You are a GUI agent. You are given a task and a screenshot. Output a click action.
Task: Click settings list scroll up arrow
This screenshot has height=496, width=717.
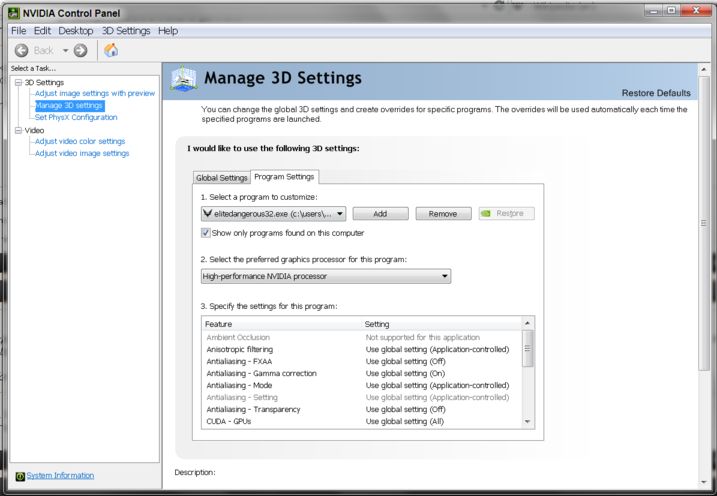click(528, 323)
